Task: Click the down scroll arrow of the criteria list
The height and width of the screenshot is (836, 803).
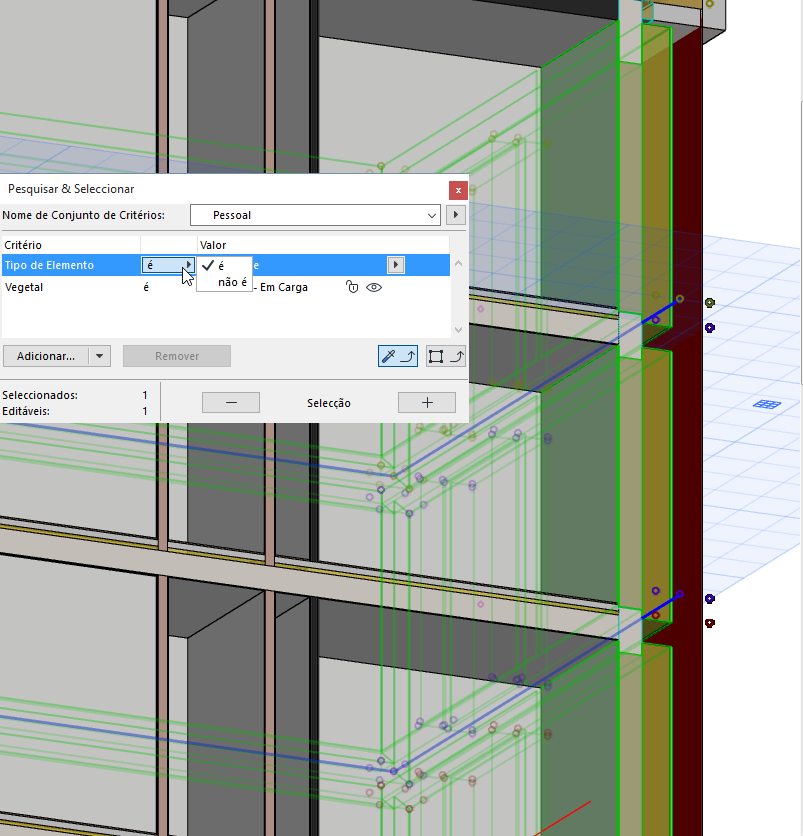Action: pos(458,330)
